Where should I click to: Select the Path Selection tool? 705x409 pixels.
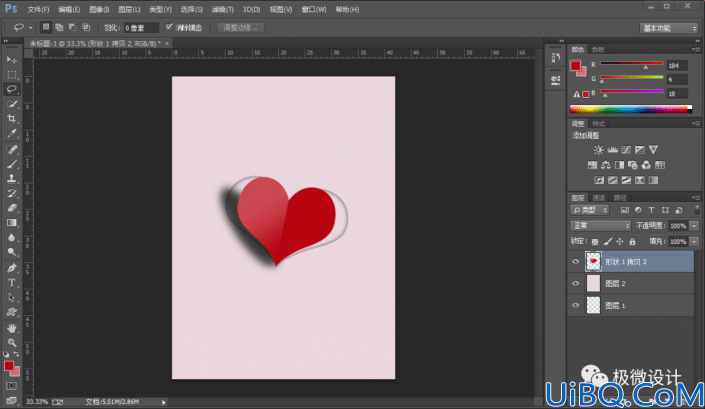point(12,298)
